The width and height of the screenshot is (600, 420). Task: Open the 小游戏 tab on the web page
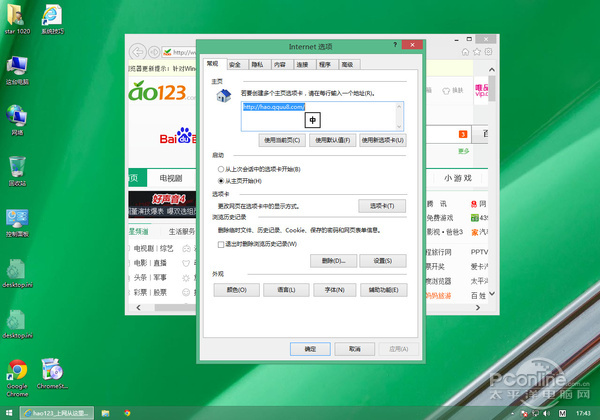[x=458, y=178]
